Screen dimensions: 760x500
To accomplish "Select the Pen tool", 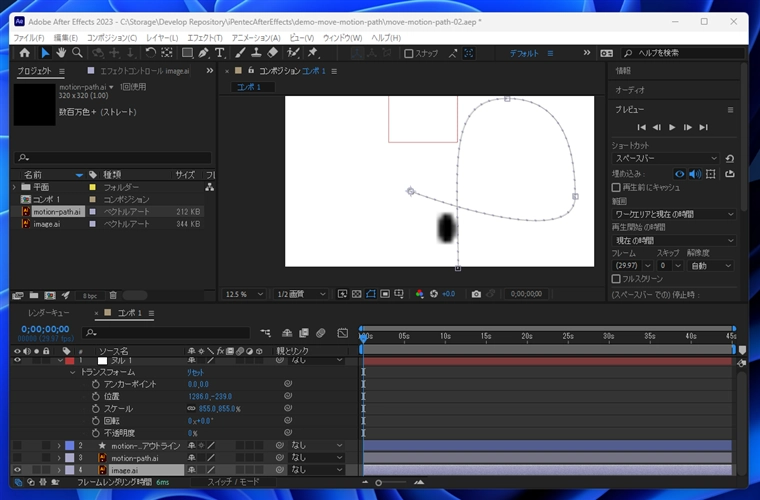I will 204,53.
